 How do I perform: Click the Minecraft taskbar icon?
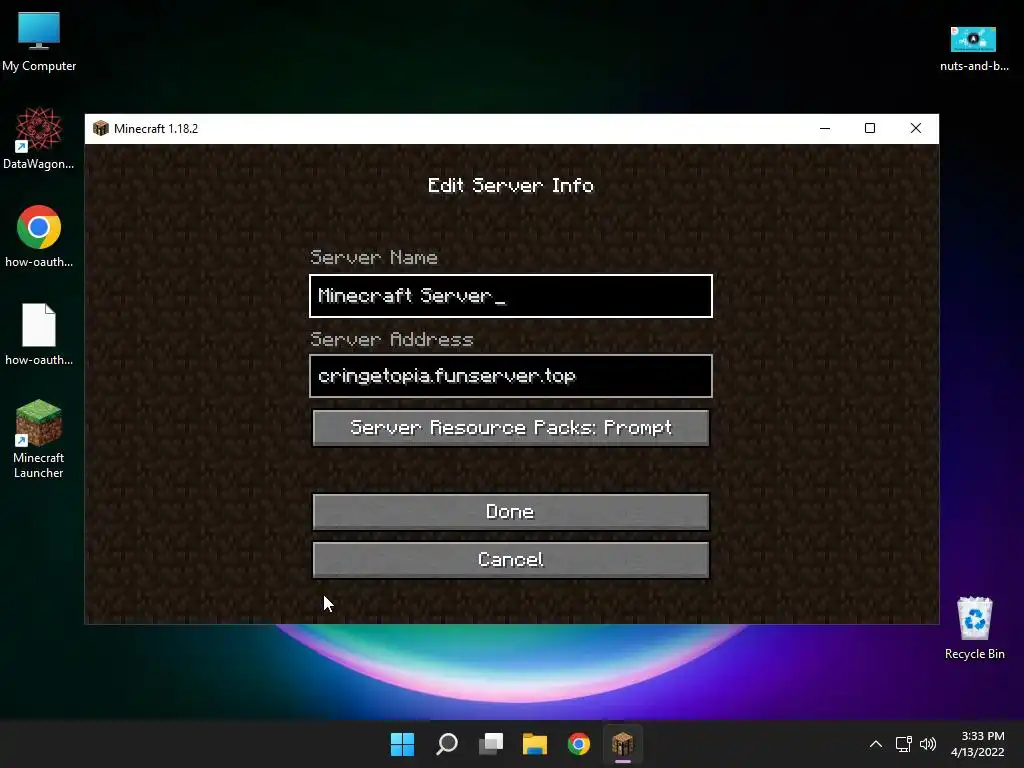pyautogui.click(x=622, y=744)
